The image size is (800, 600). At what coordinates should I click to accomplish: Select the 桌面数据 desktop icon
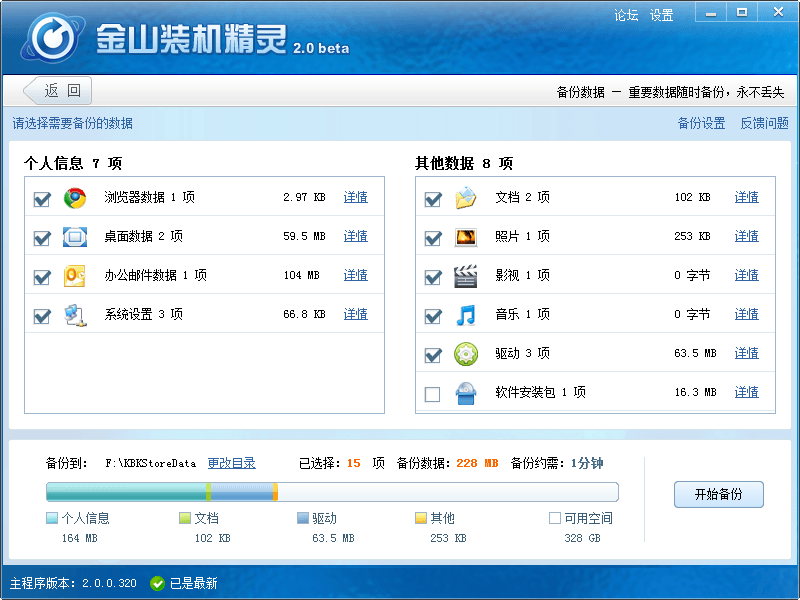tap(74, 237)
